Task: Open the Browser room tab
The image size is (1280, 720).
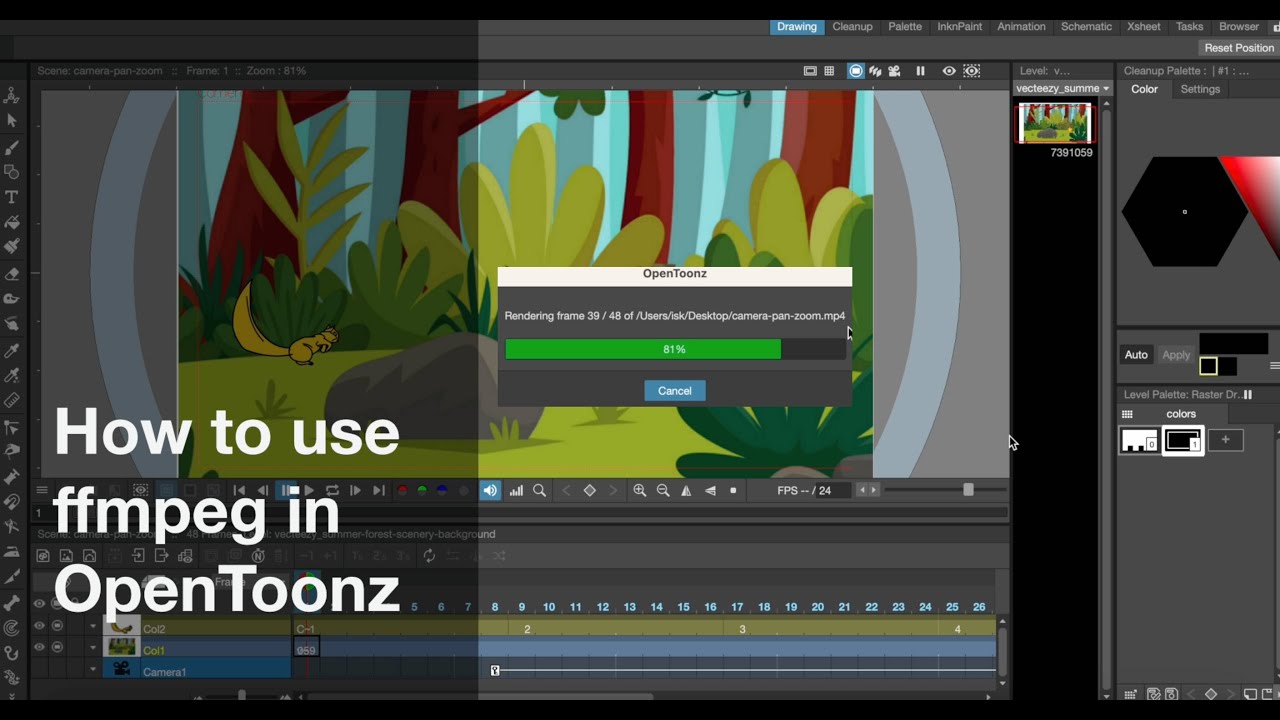Action: [x=1239, y=27]
